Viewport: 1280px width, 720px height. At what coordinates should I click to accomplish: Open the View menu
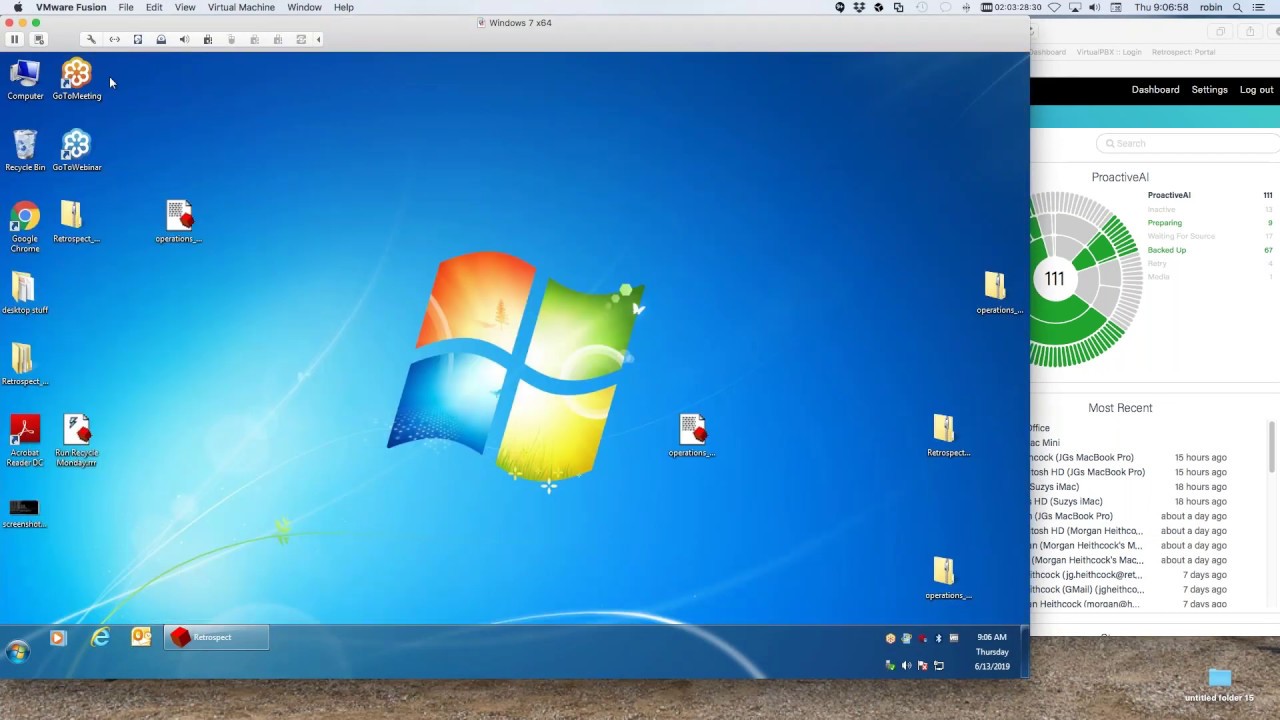185,7
